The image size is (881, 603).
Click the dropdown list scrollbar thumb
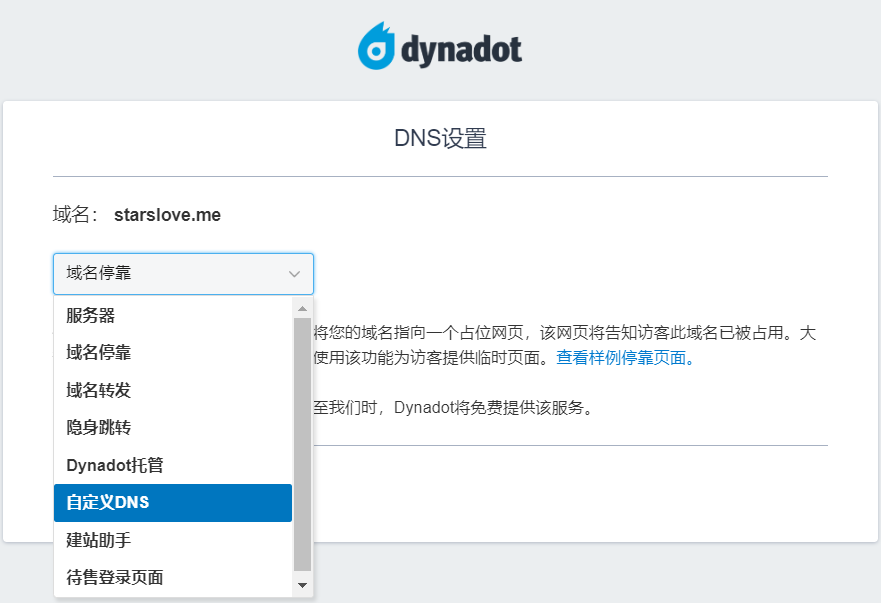(302, 445)
